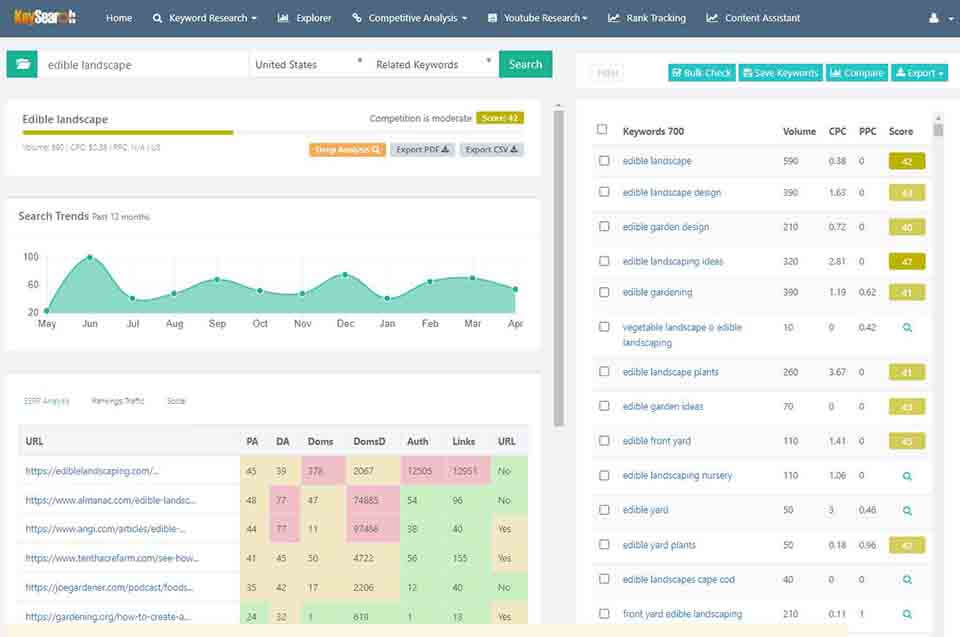Open the user account icon menu
The image size is (960, 637).
tap(938, 18)
